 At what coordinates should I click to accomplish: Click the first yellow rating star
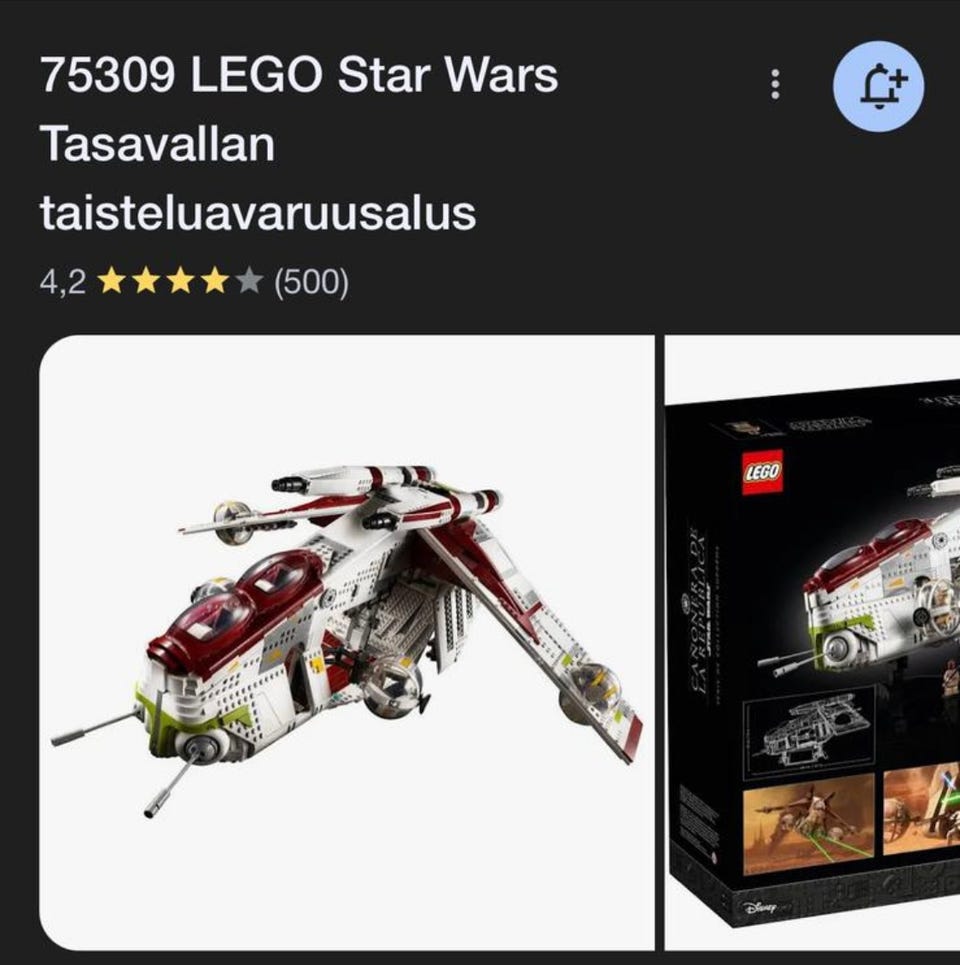[x=111, y=281]
